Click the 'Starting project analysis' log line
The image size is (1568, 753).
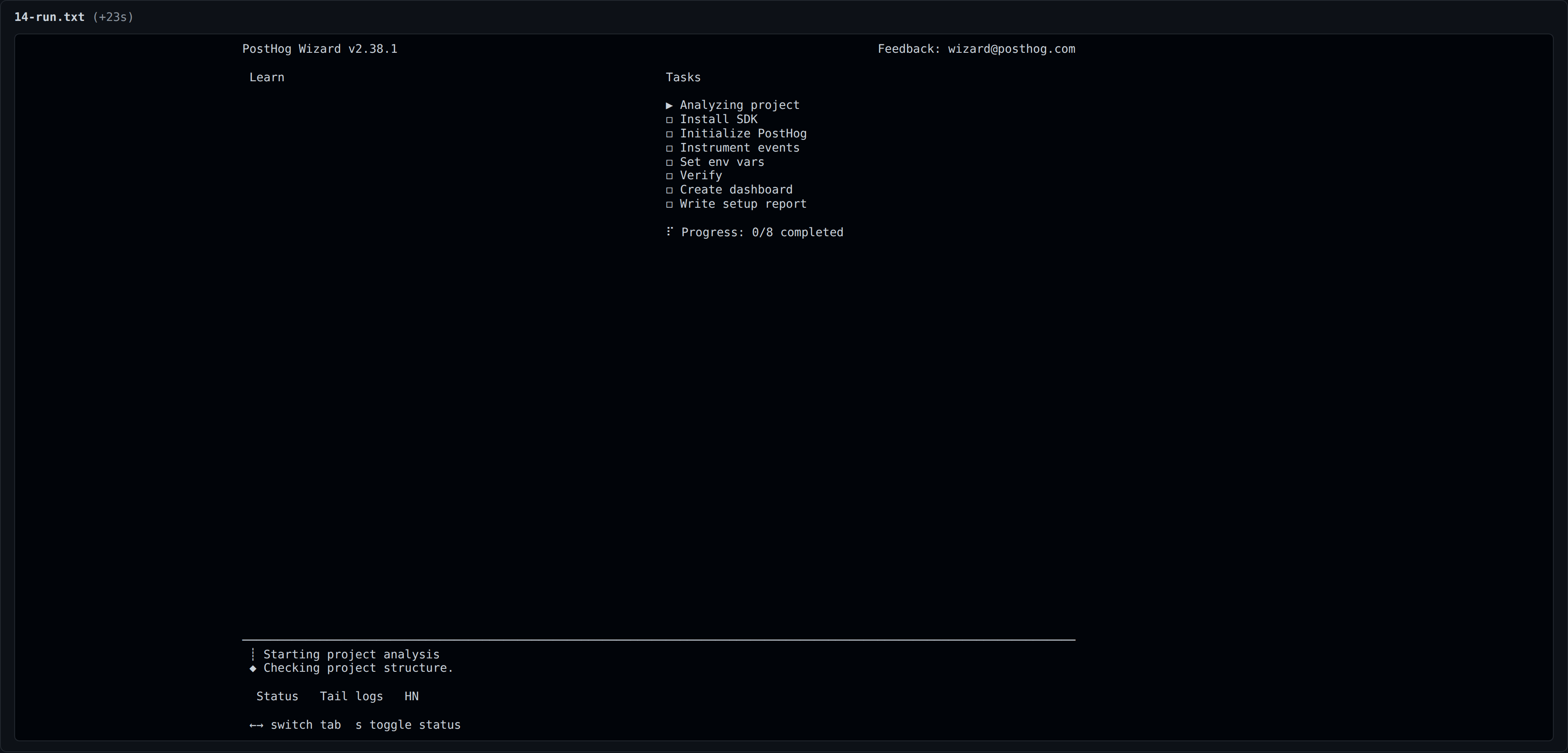351,655
